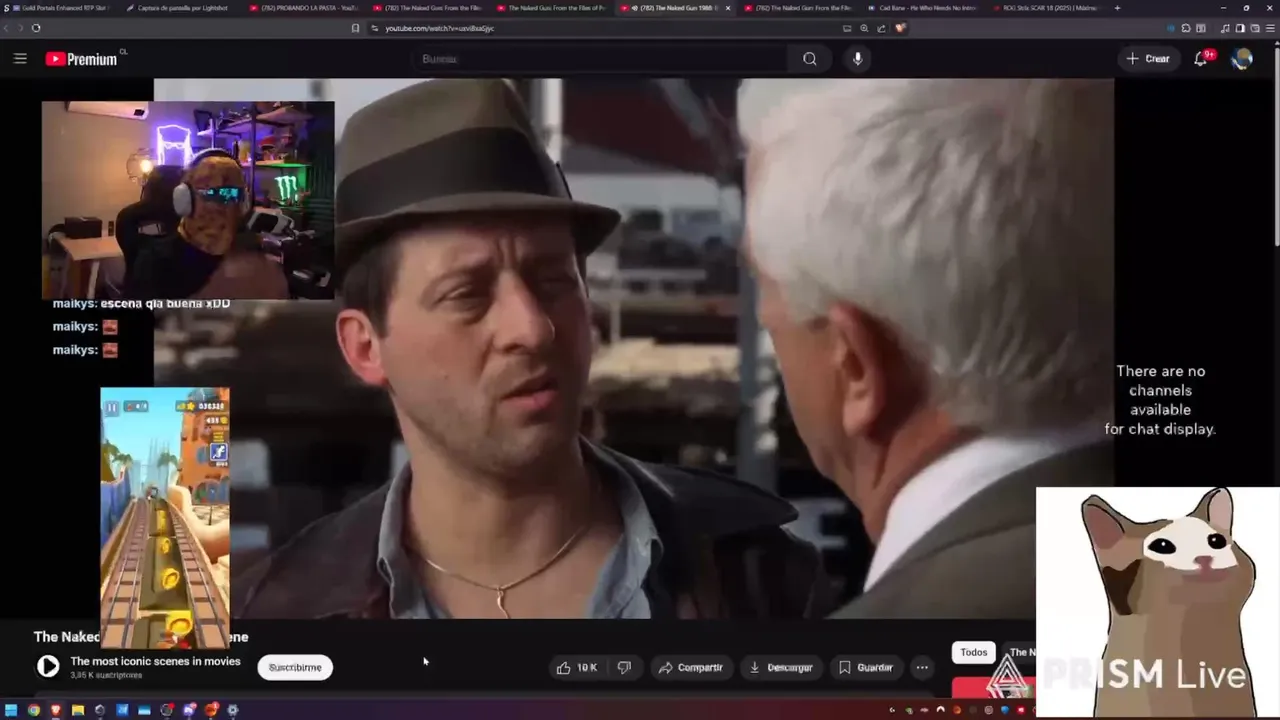Click chat message 'escena qla buena xDD'
1280x720 pixels.
click(x=165, y=303)
